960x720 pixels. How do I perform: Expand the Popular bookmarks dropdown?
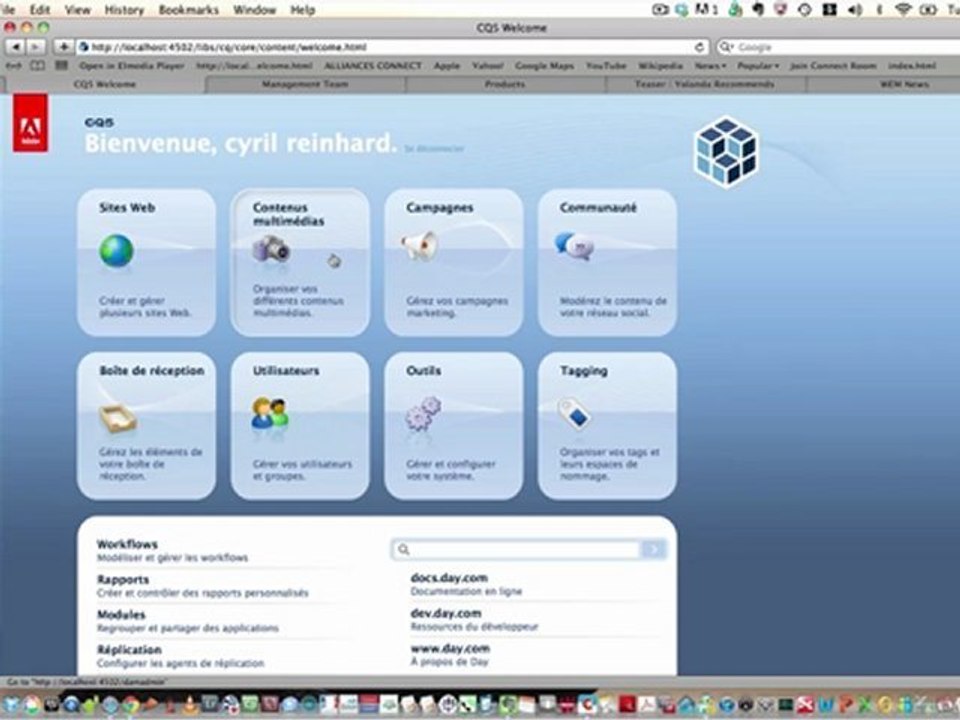tap(758, 66)
